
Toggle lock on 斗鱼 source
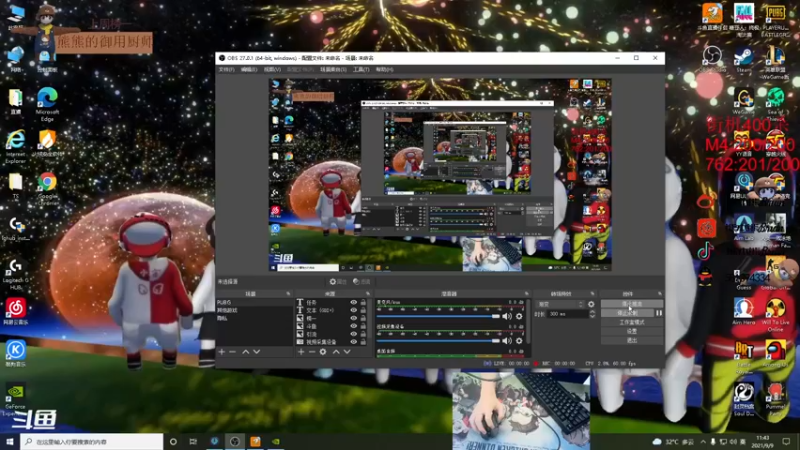pos(363,326)
